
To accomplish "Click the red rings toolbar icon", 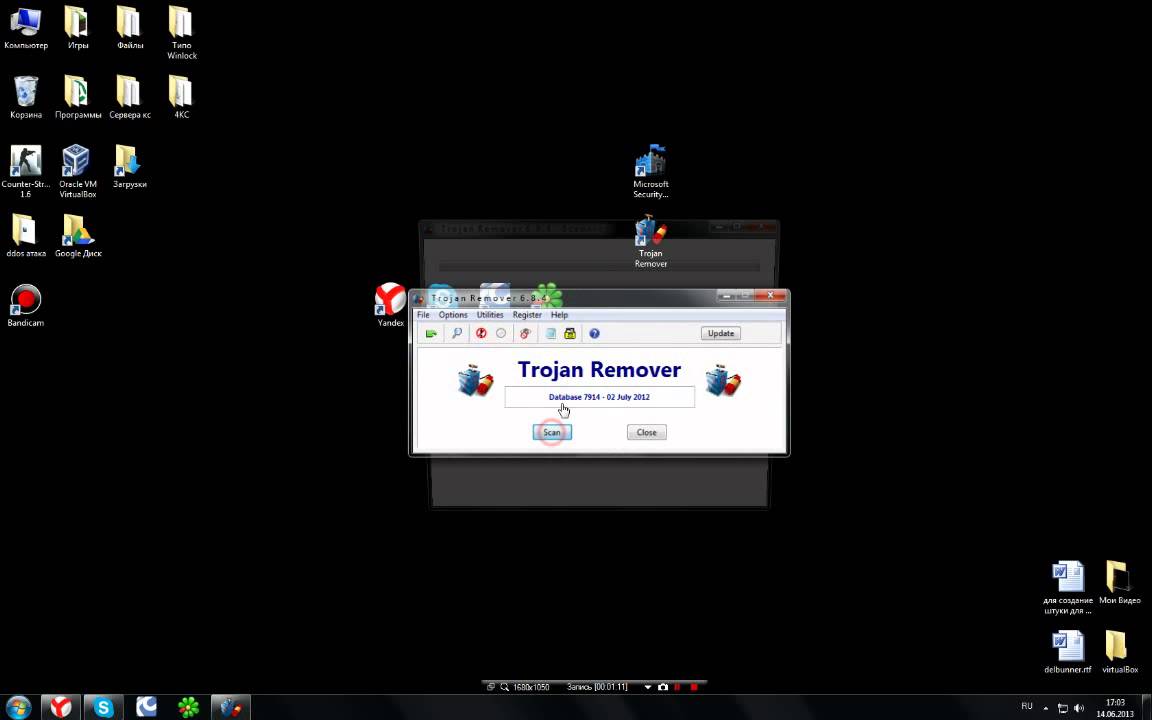I will pyautogui.click(x=525, y=334).
